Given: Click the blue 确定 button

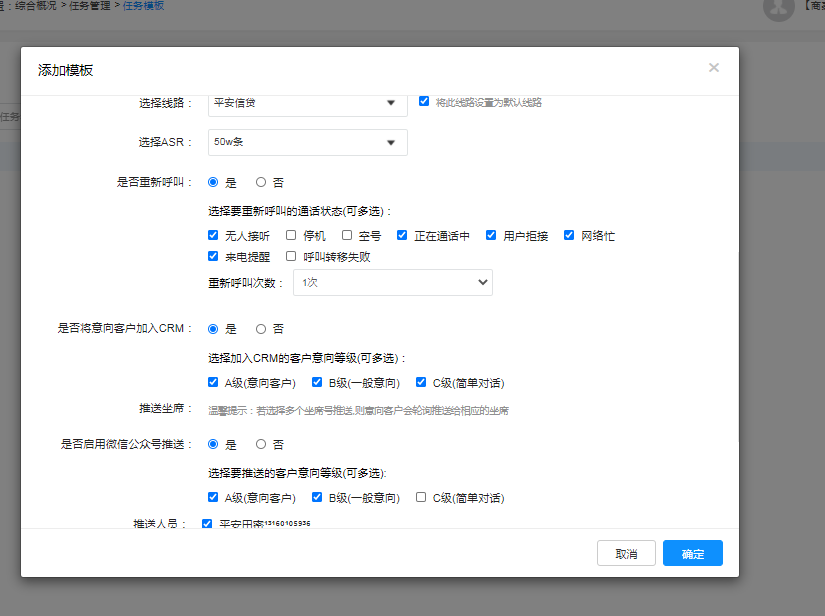Looking at the screenshot, I should (x=692, y=553).
